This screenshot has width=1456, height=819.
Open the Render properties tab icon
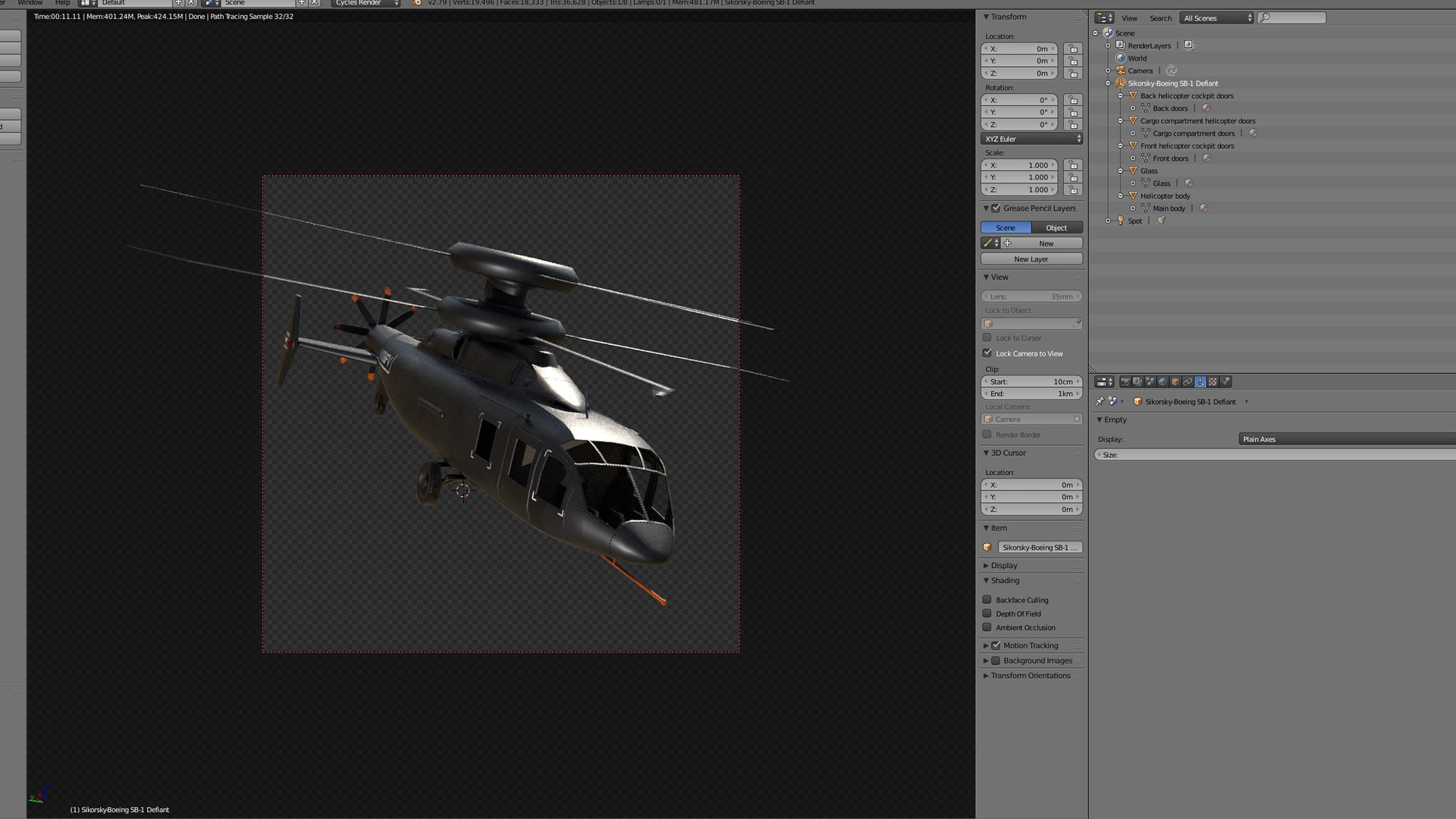tap(1125, 381)
